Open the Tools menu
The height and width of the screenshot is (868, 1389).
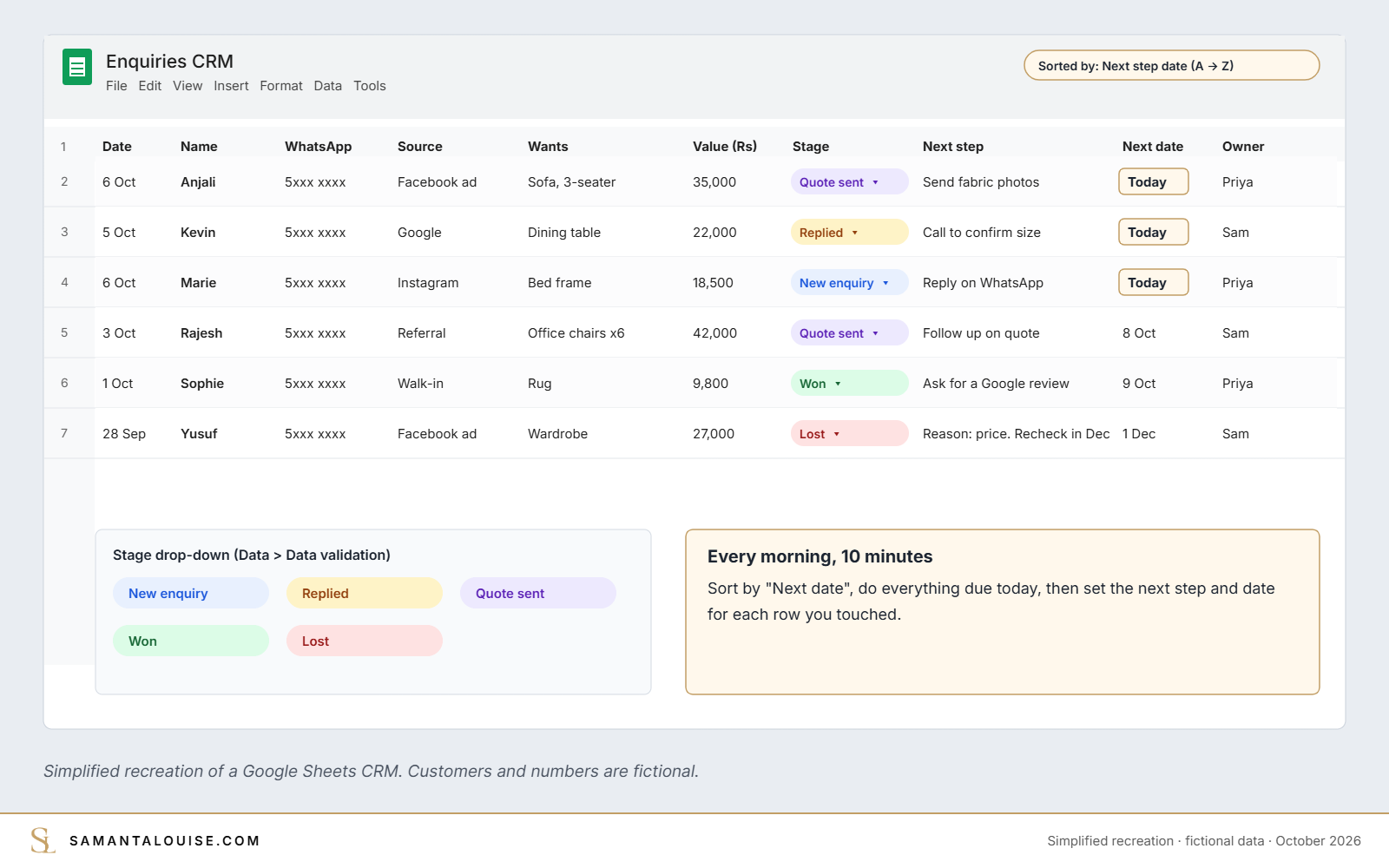click(x=370, y=86)
